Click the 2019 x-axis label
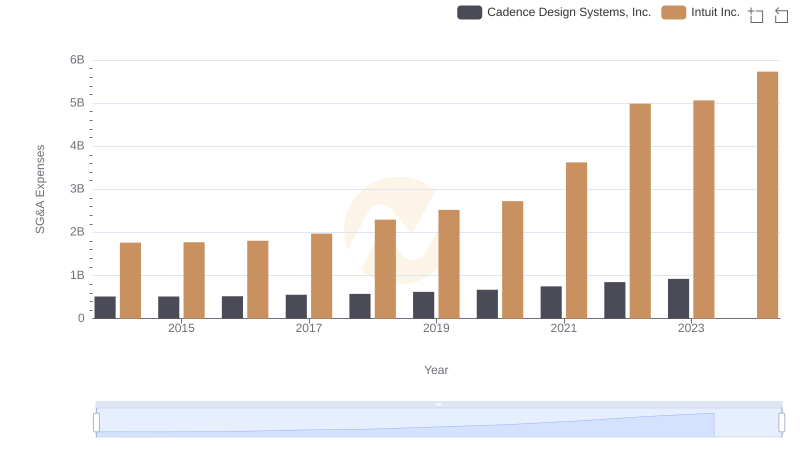The image size is (800, 461). tap(436, 328)
